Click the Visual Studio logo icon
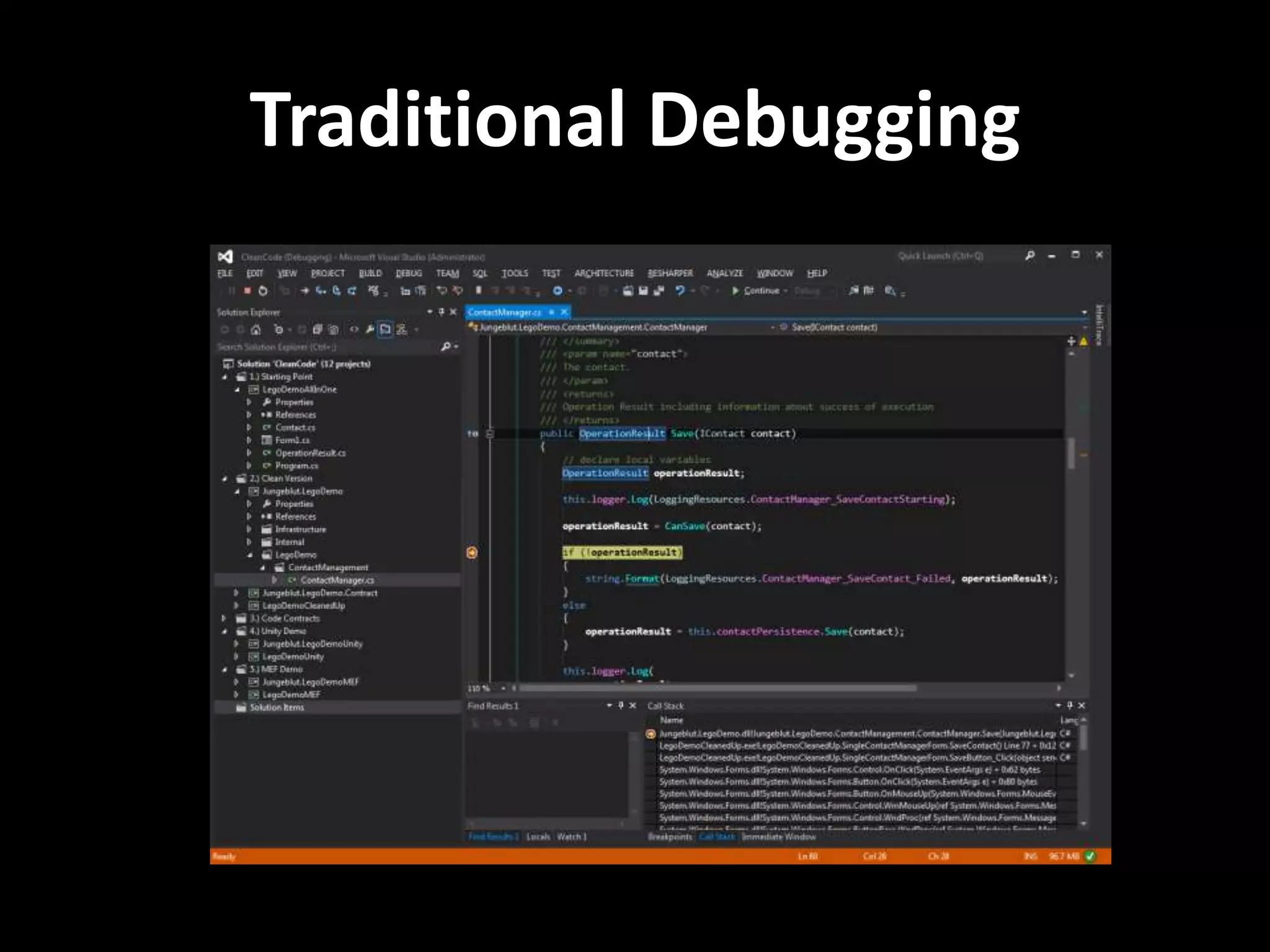The image size is (1270, 952). 225,256
